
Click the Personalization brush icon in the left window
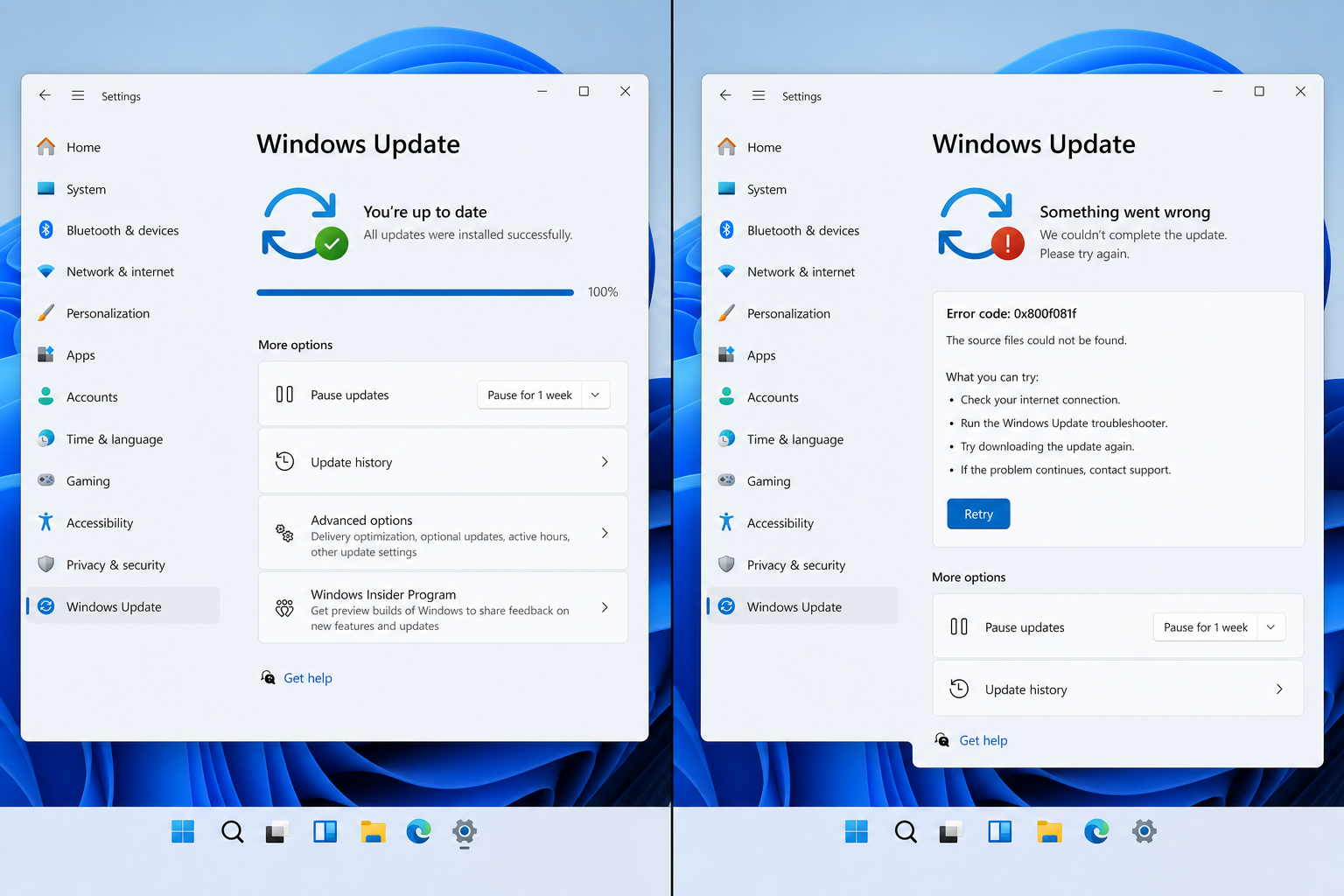46,313
